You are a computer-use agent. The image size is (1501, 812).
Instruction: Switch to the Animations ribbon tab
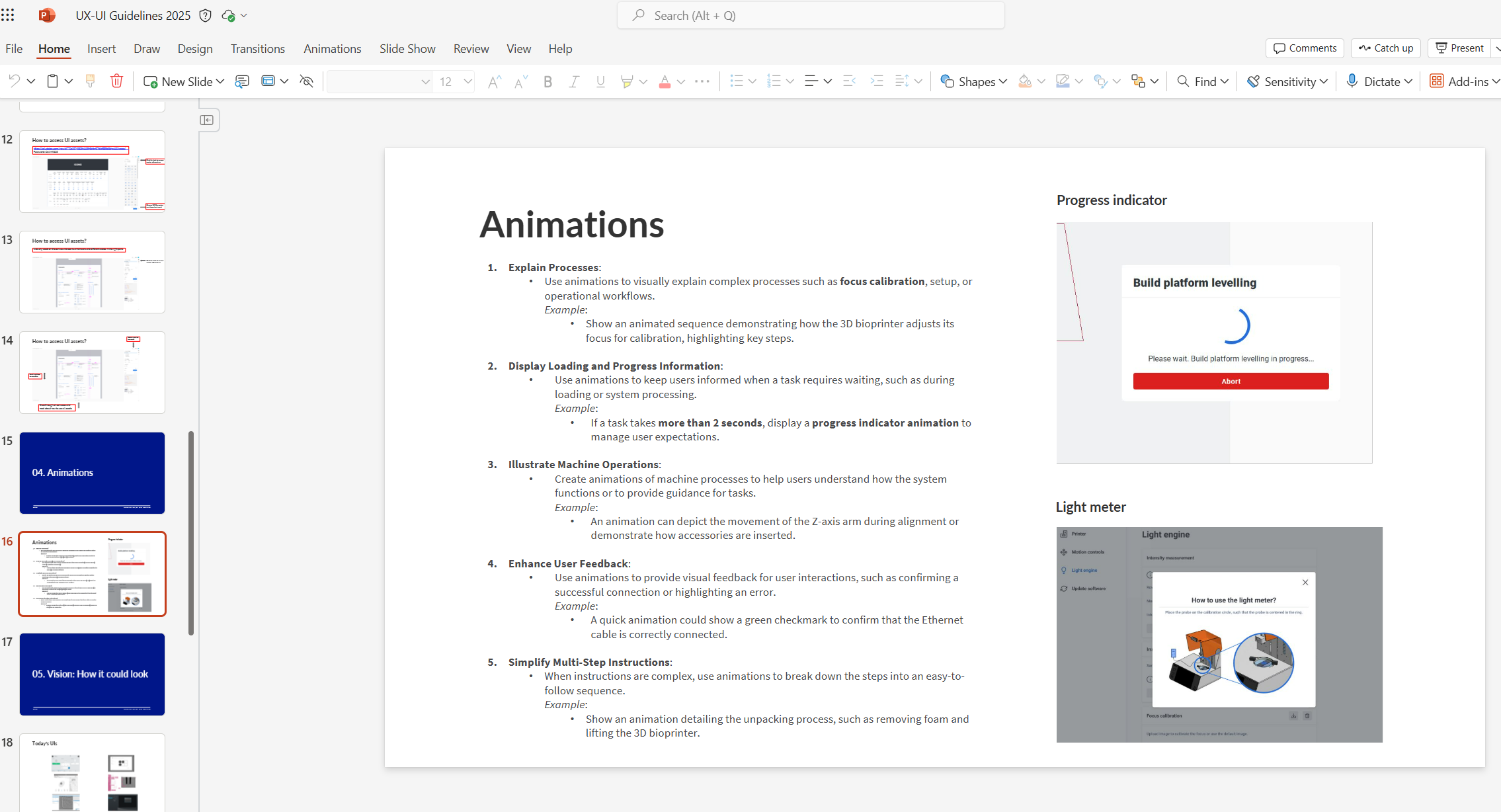(x=333, y=48)
